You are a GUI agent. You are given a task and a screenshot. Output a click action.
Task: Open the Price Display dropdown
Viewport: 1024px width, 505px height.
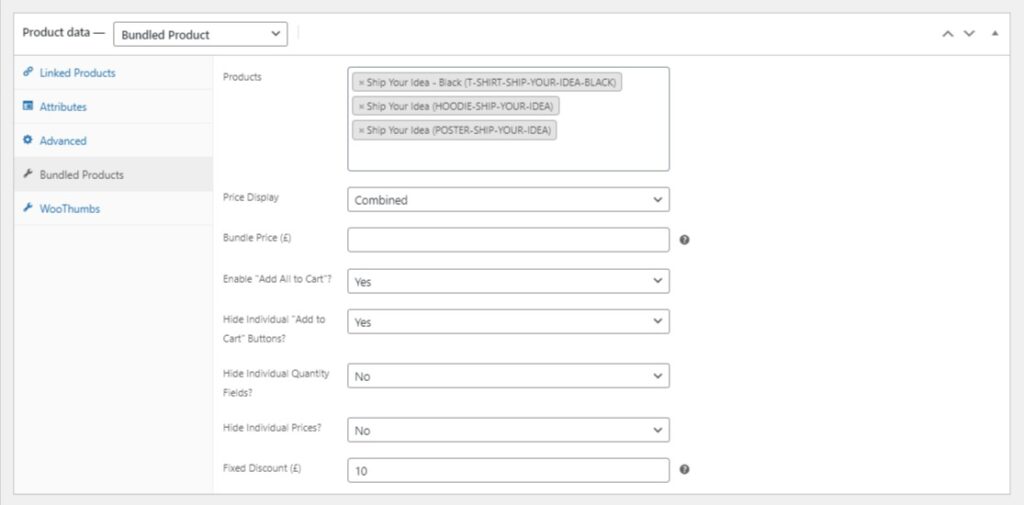tap(508, 200)
